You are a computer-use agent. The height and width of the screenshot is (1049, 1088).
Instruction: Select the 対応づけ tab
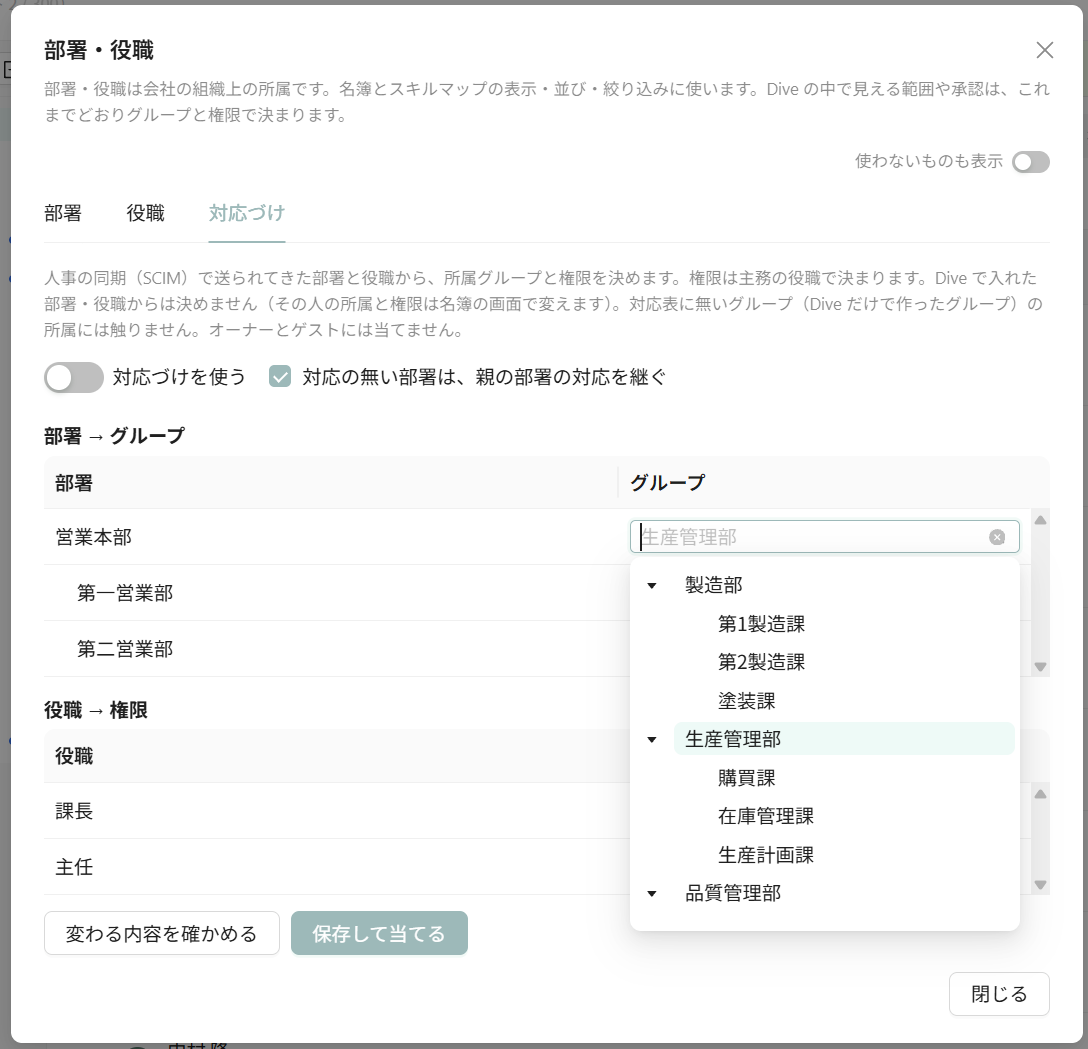point(247,213)
